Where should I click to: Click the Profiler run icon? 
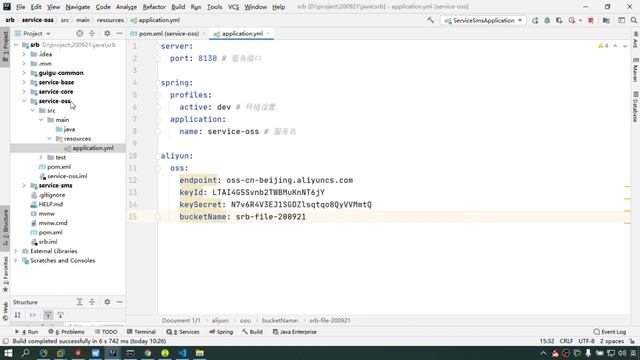coord(572,20)
